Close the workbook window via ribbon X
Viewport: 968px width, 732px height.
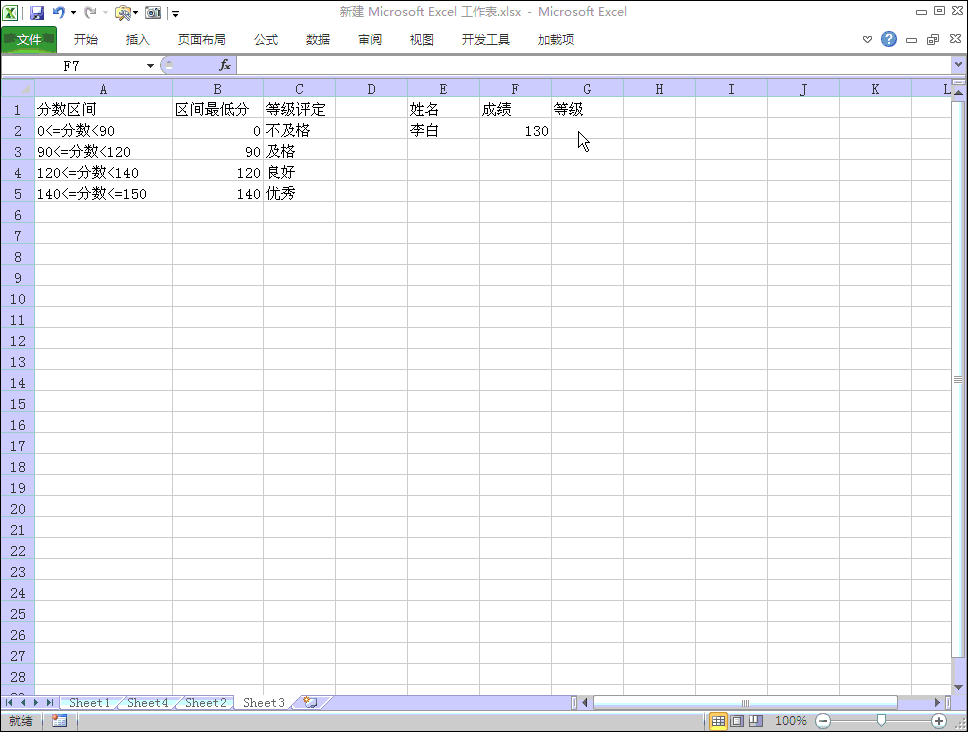[955, 39]
